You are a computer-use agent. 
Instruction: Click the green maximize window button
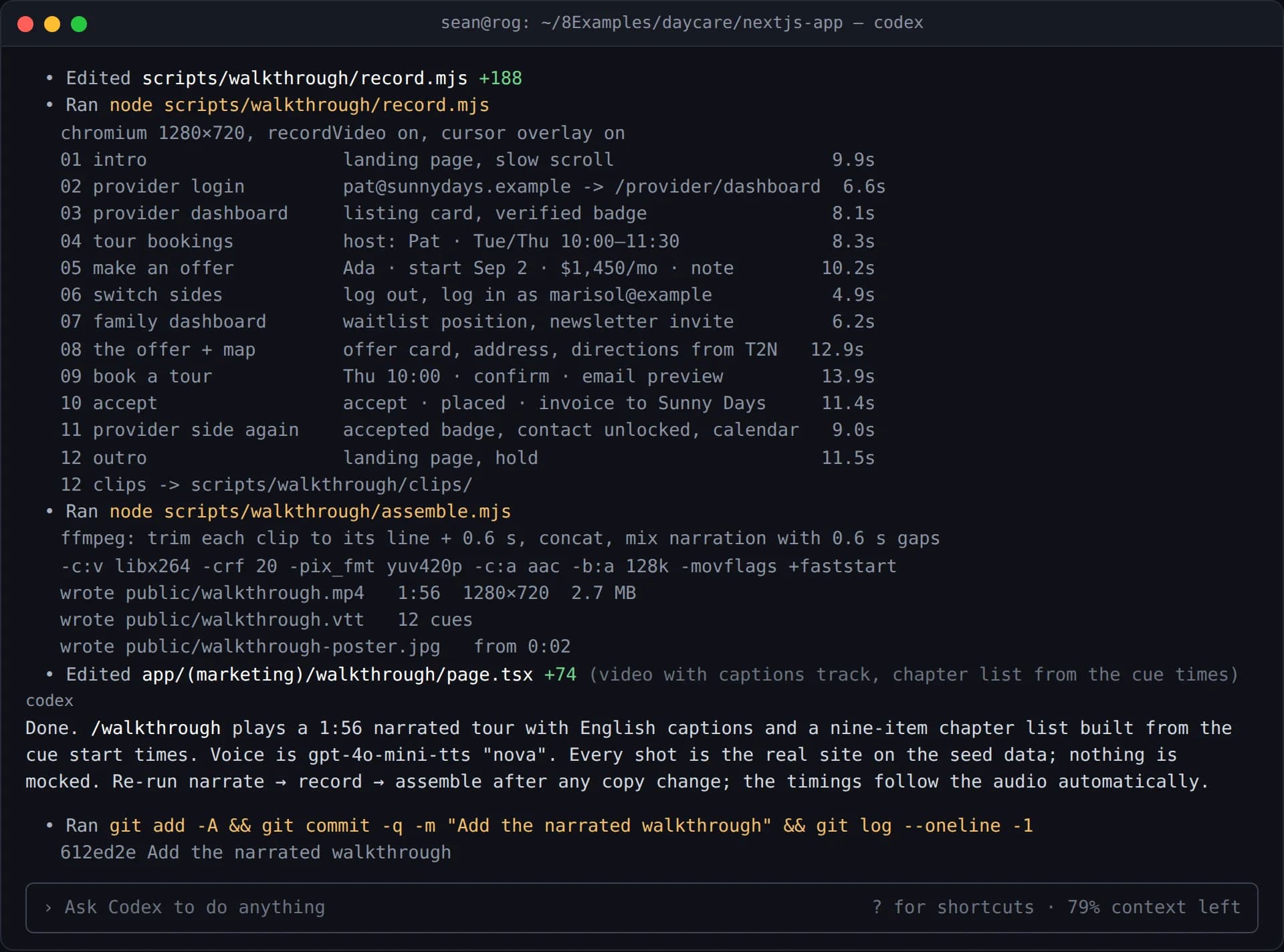tap(79, 24)
